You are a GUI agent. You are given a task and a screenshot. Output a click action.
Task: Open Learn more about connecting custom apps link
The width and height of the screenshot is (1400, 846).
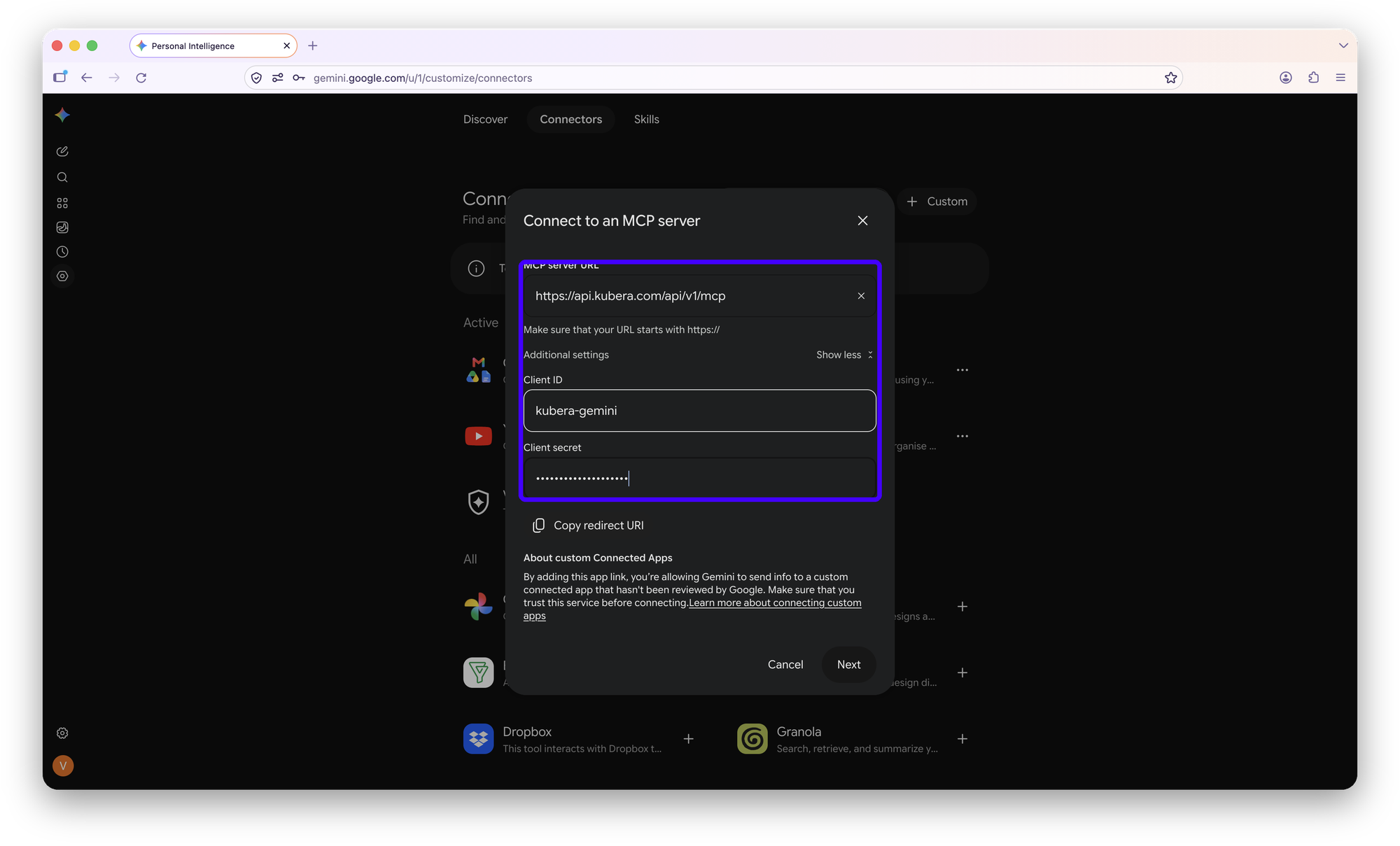pos(692,609)
